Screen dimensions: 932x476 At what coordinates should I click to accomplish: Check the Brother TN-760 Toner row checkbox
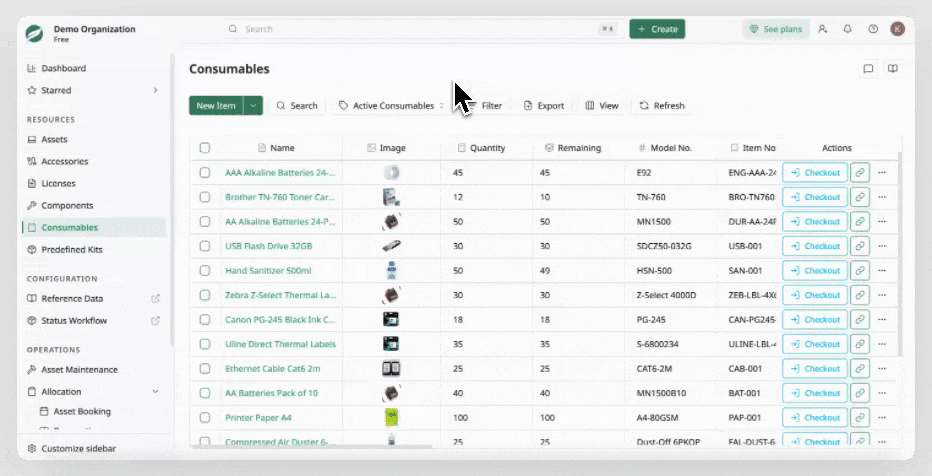click(x=204, y=197)
